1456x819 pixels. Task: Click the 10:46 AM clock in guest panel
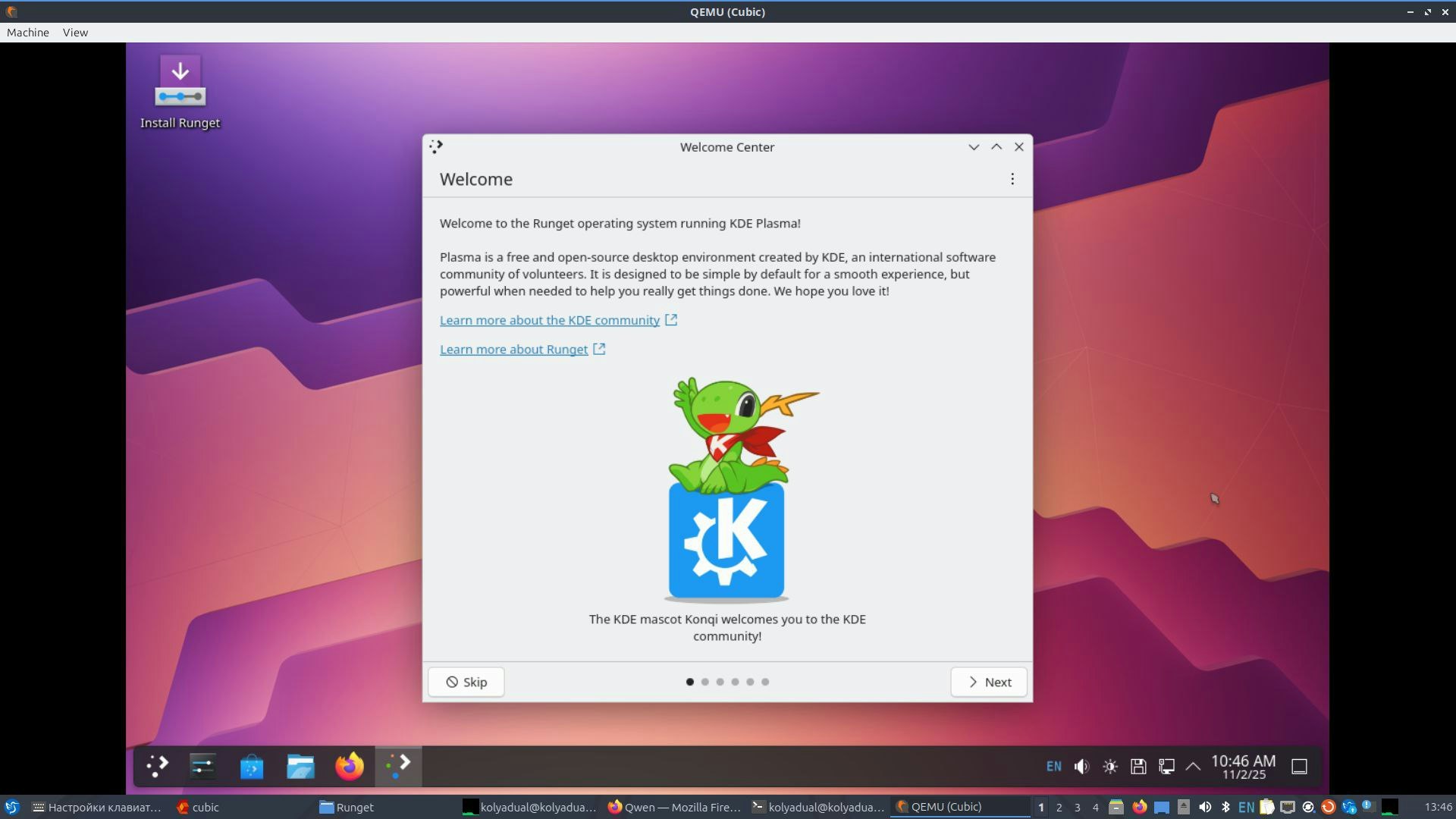pyautogui.click(x=1244, y=767)
